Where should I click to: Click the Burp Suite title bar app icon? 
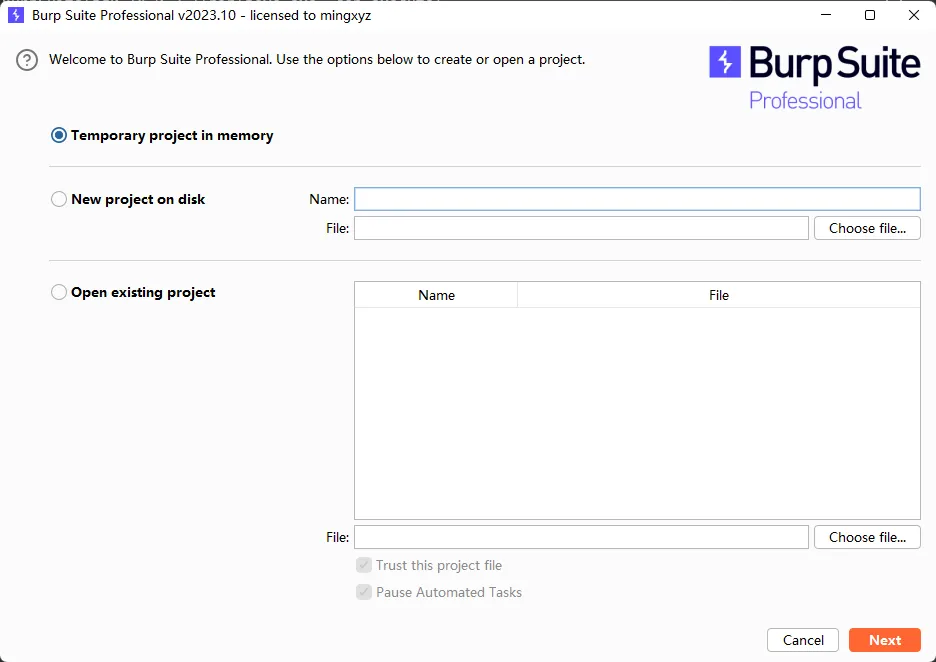16,15
